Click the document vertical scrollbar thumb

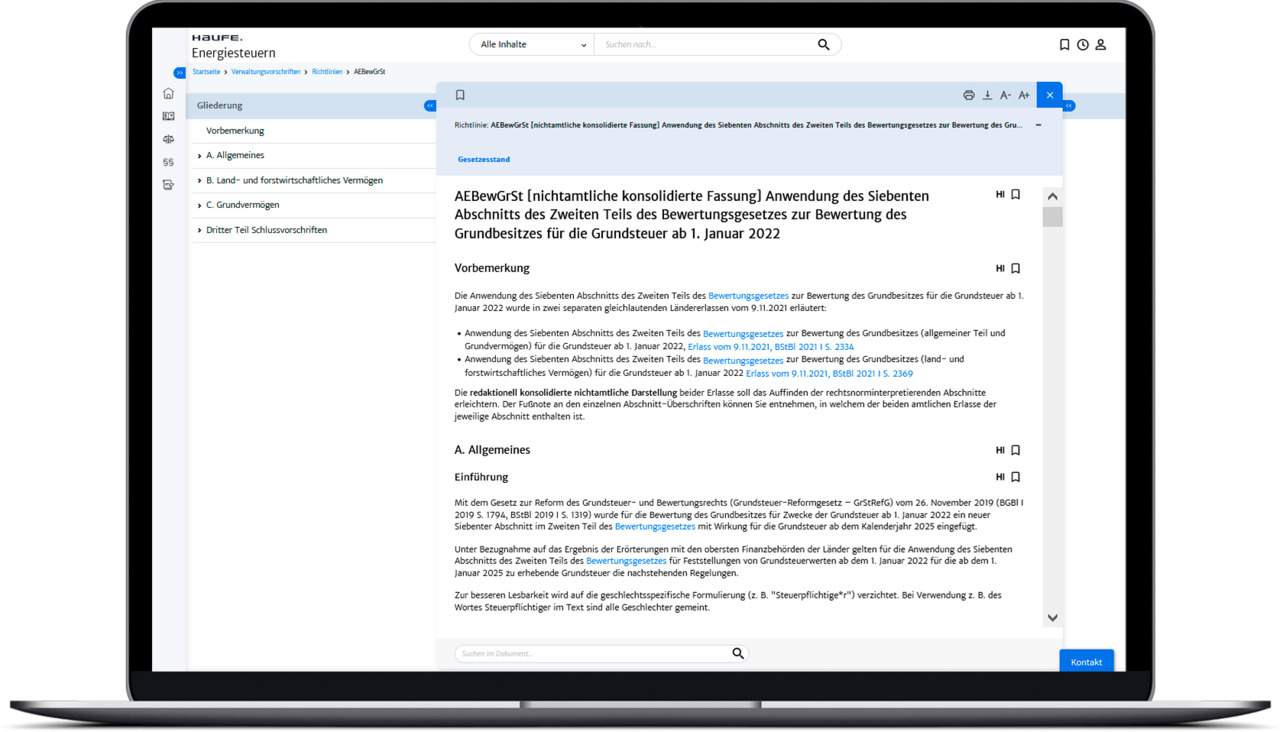point(1052,217)
